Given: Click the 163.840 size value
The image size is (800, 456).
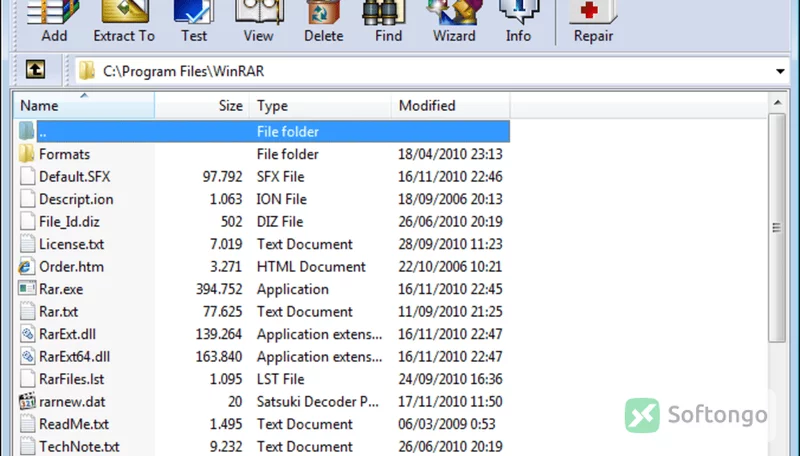Looking at the screenshot, I should point(219,357).
